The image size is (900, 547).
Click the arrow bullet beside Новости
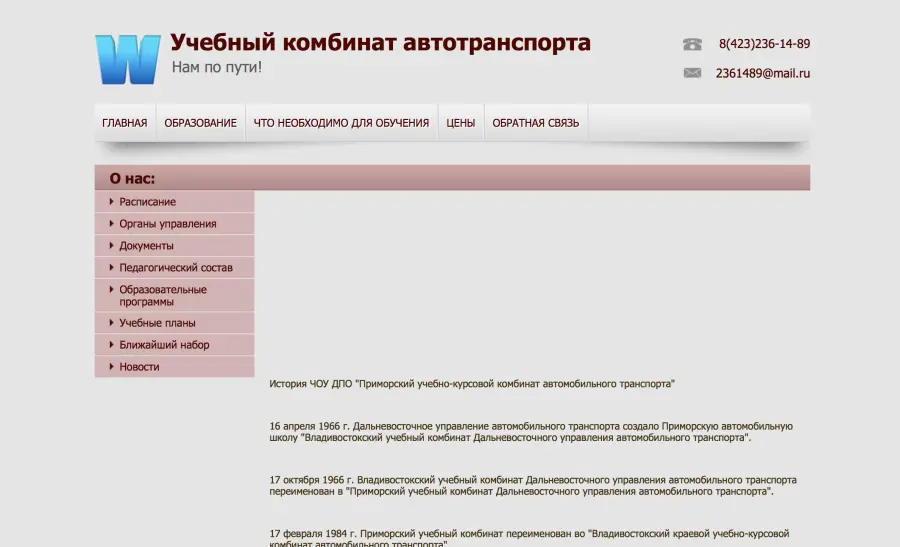point(111,367)
